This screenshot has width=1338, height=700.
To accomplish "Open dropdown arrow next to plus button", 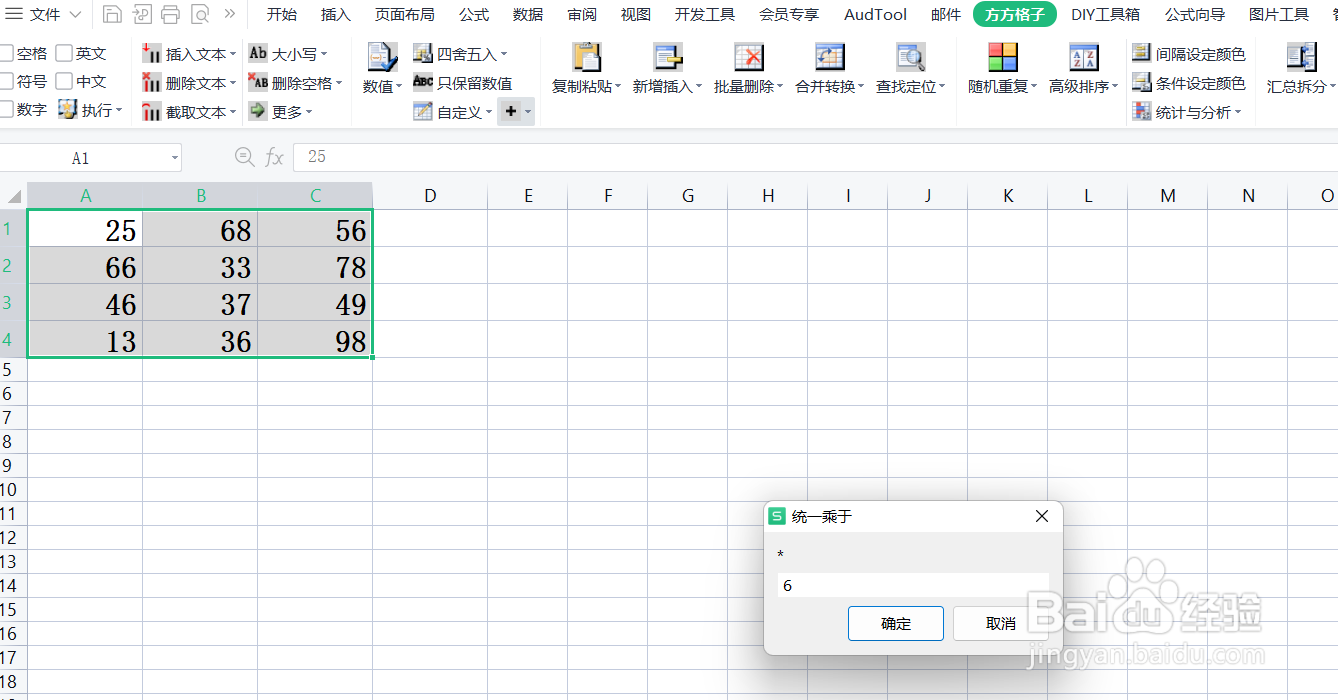I will coord(528,112).
